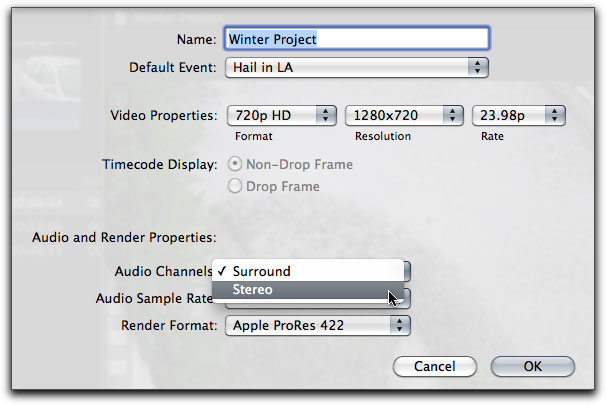This screenshot has width=606, height=405.
Task: Click the Audio Channels popup edge behind the menu
Action: coord(408,270)
